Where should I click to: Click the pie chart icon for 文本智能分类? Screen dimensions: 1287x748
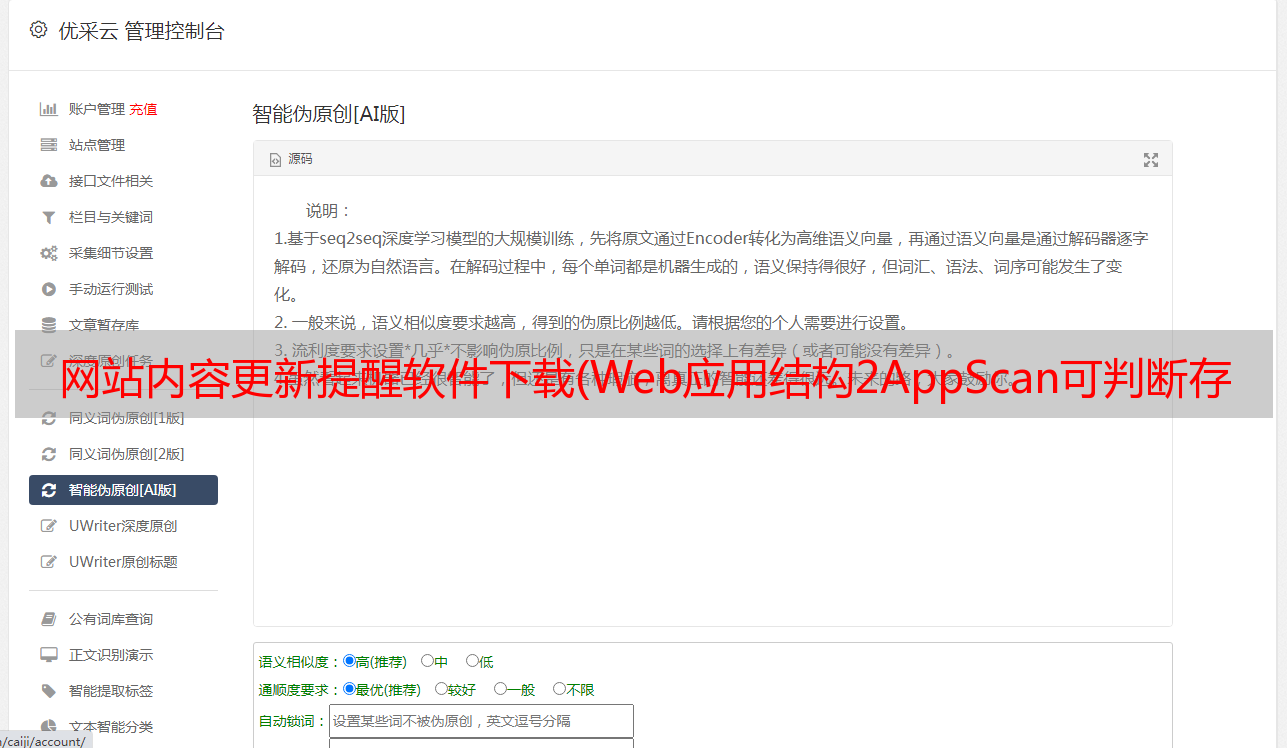48,727
